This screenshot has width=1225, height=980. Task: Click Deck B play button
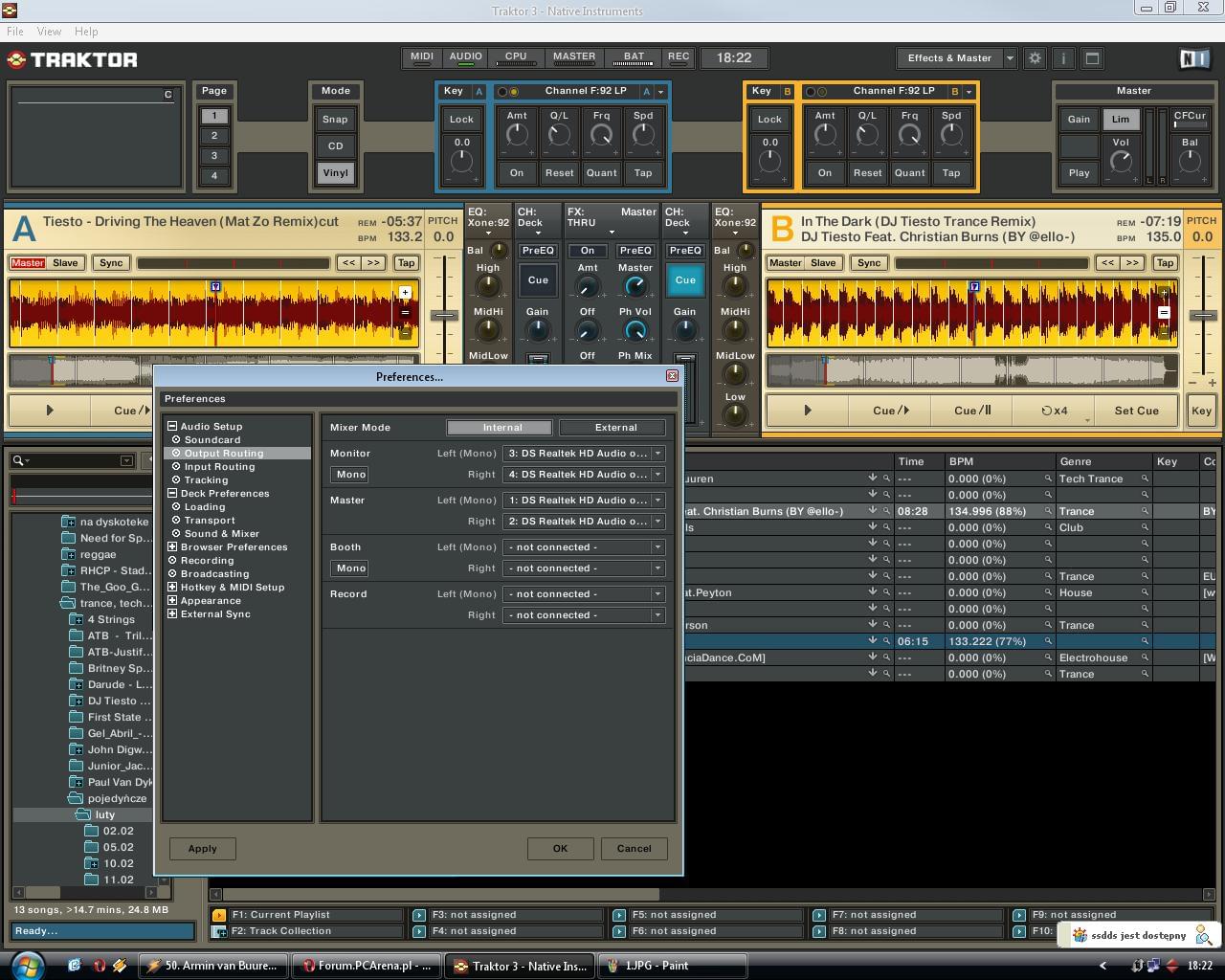[807, 411]
